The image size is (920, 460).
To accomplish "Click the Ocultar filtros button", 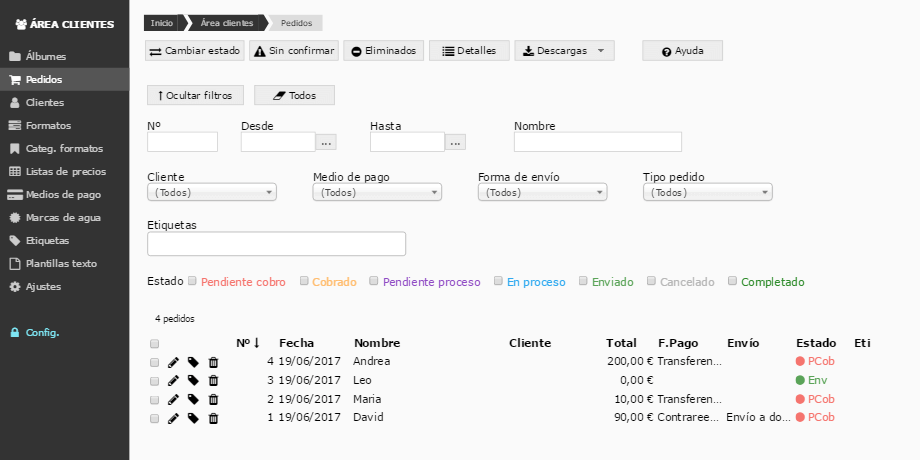I will coord(195,95).
